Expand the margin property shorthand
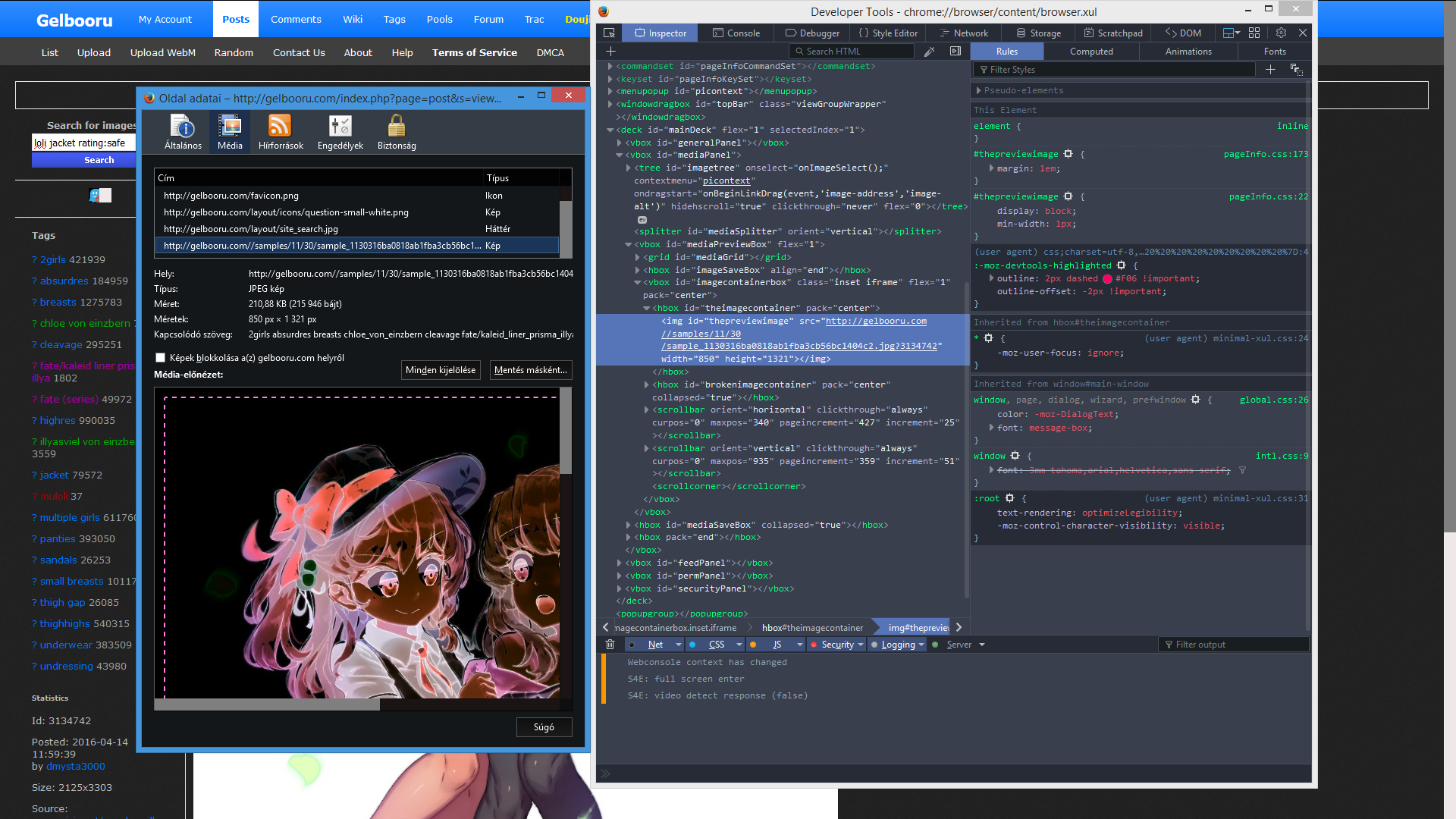The height and width of the screenshot is (819, 1456). (991, 168)
